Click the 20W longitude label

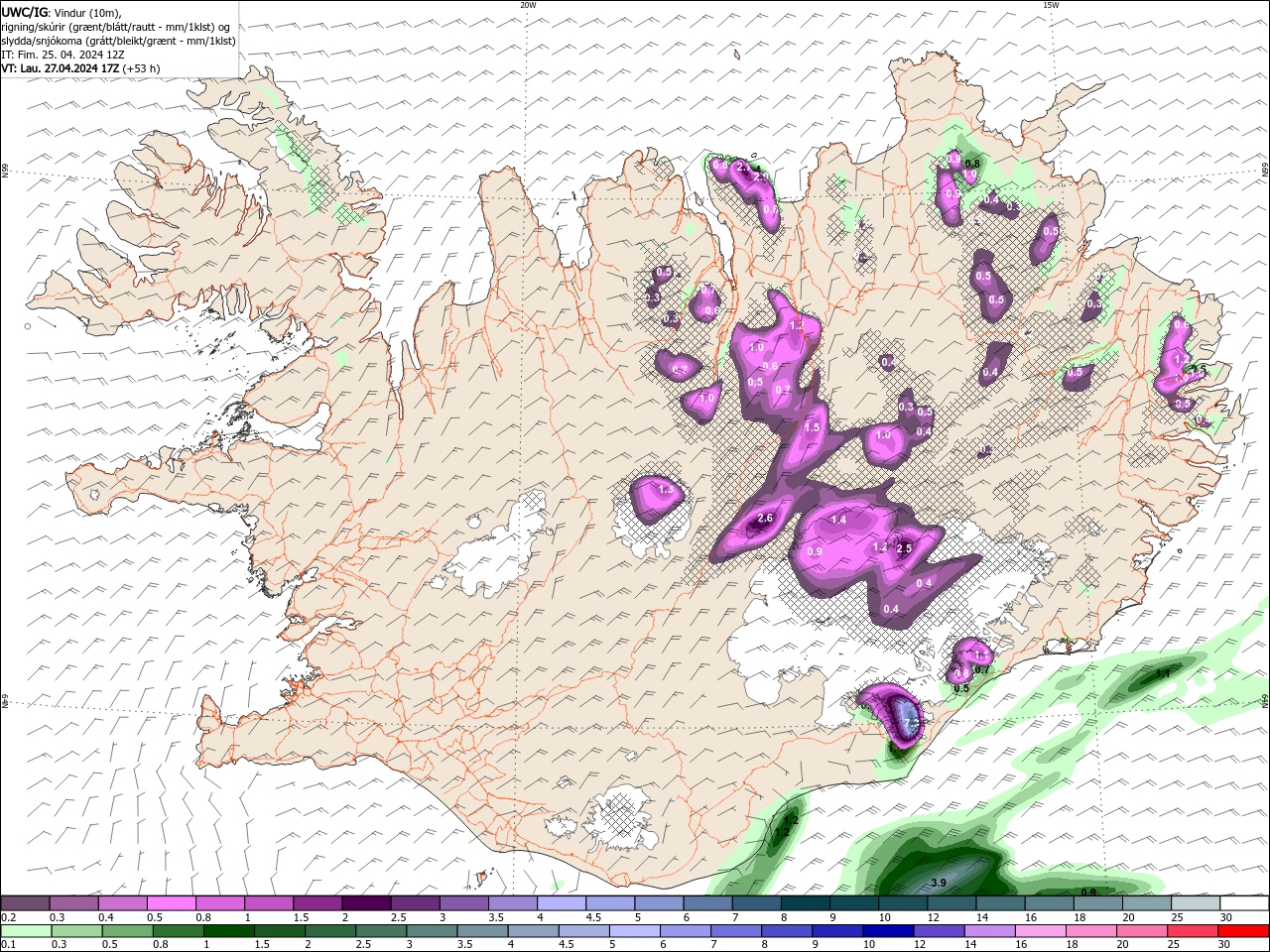[x=528, y=5]
